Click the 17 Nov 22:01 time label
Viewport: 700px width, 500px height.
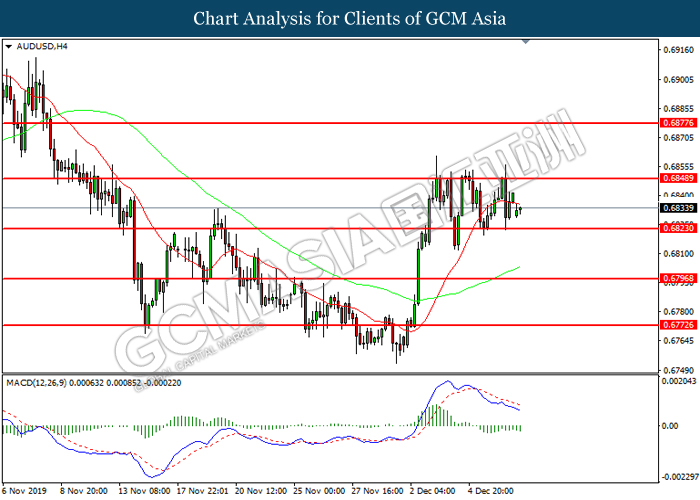[x=203, y=491]
